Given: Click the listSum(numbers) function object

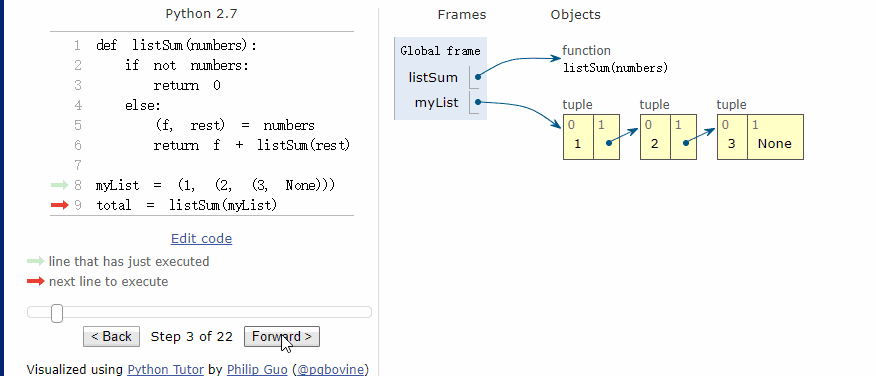Looking at the screenshot, I should tap(615, 60).
